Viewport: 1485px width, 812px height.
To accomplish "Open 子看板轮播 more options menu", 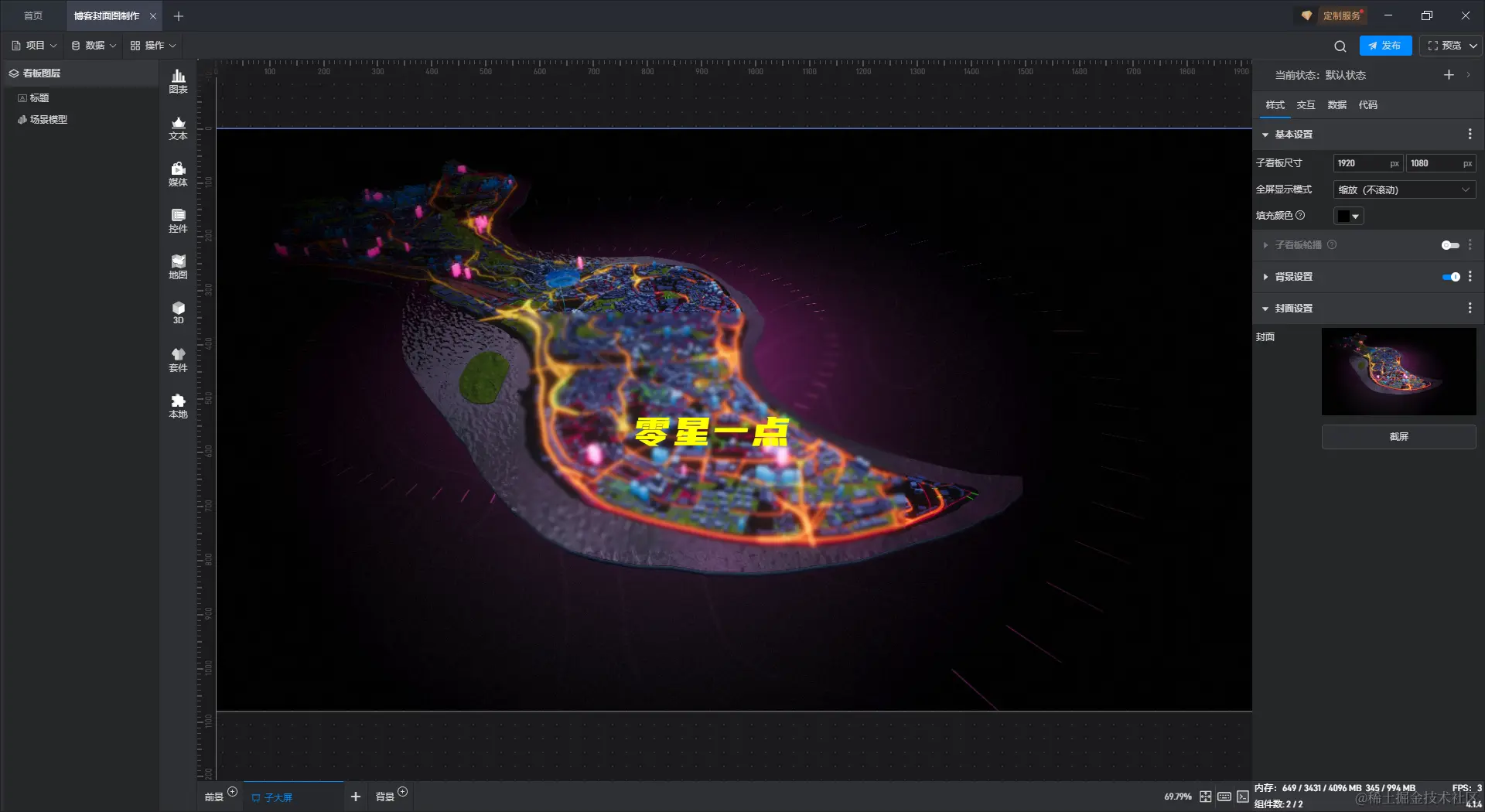I will coord(1470,245).
